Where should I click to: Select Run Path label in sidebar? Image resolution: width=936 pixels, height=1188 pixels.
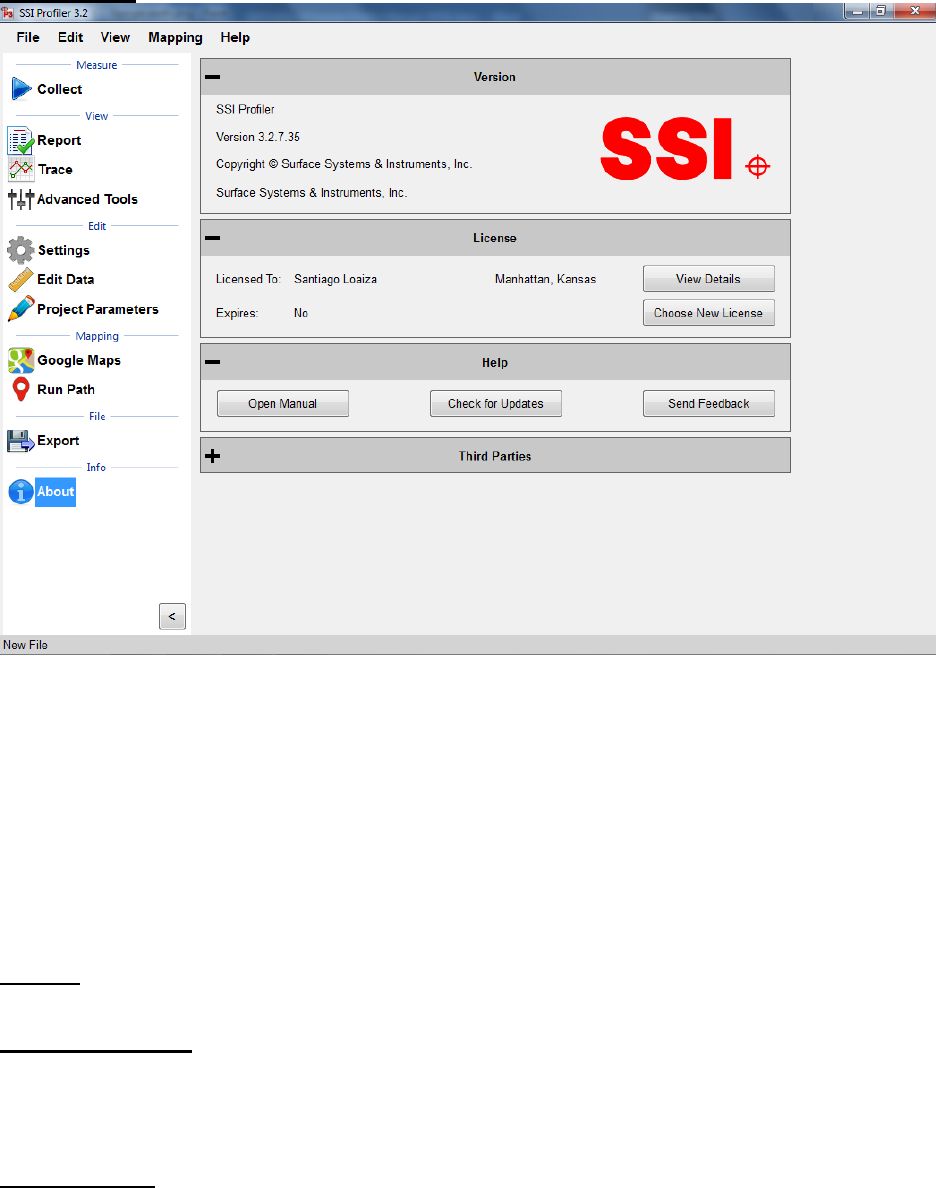pyautogui.click(x=66, y=389)
